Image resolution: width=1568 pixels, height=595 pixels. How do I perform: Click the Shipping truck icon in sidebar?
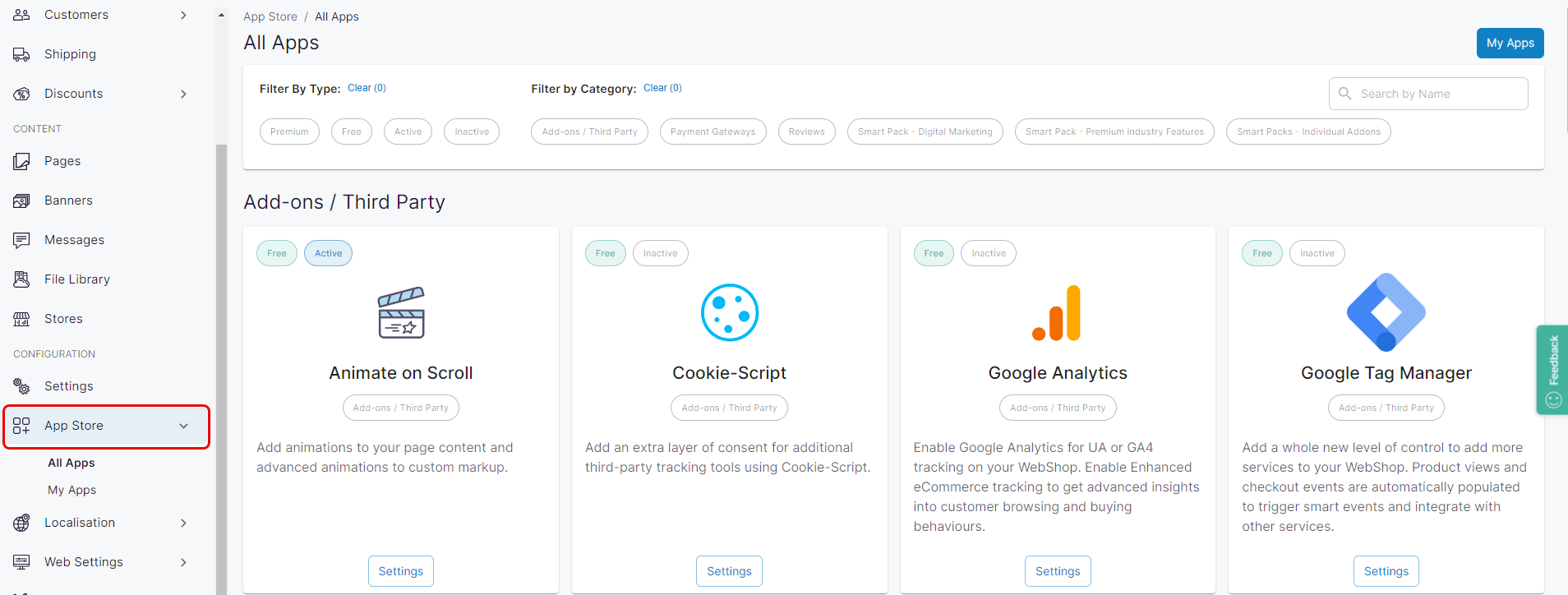tap(21, 54)
